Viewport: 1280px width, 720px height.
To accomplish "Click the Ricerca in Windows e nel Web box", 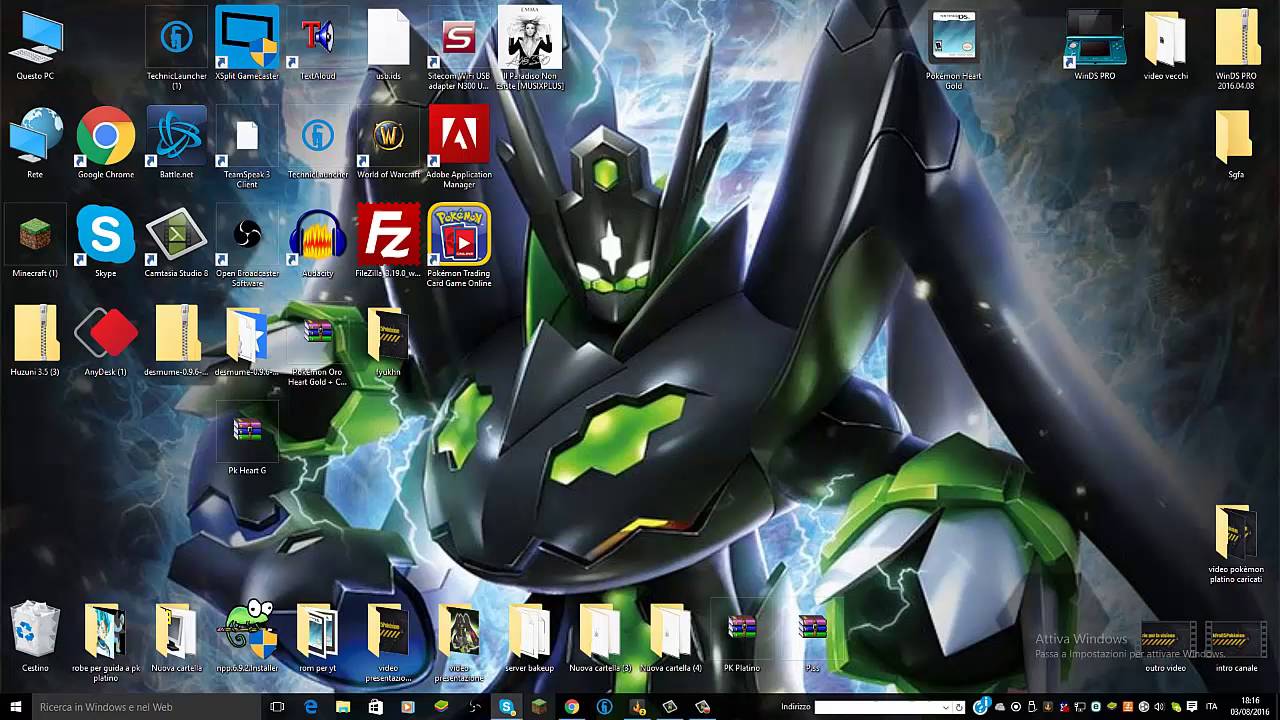I will coord(144,707).
